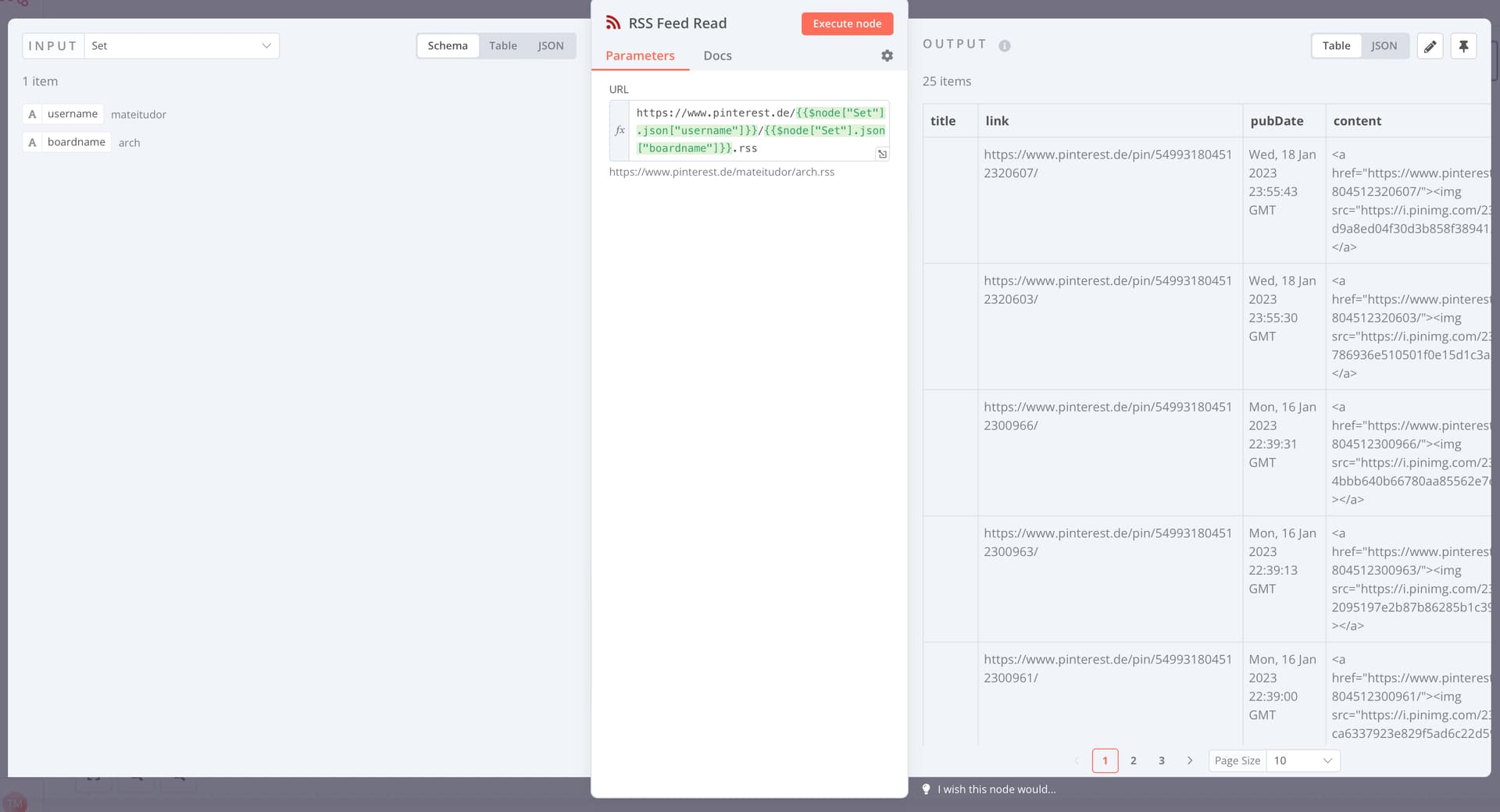The width and height of the screenshot is (1500, 812).
Task: Click 'I wish this node would...' link
Action: 996,789
